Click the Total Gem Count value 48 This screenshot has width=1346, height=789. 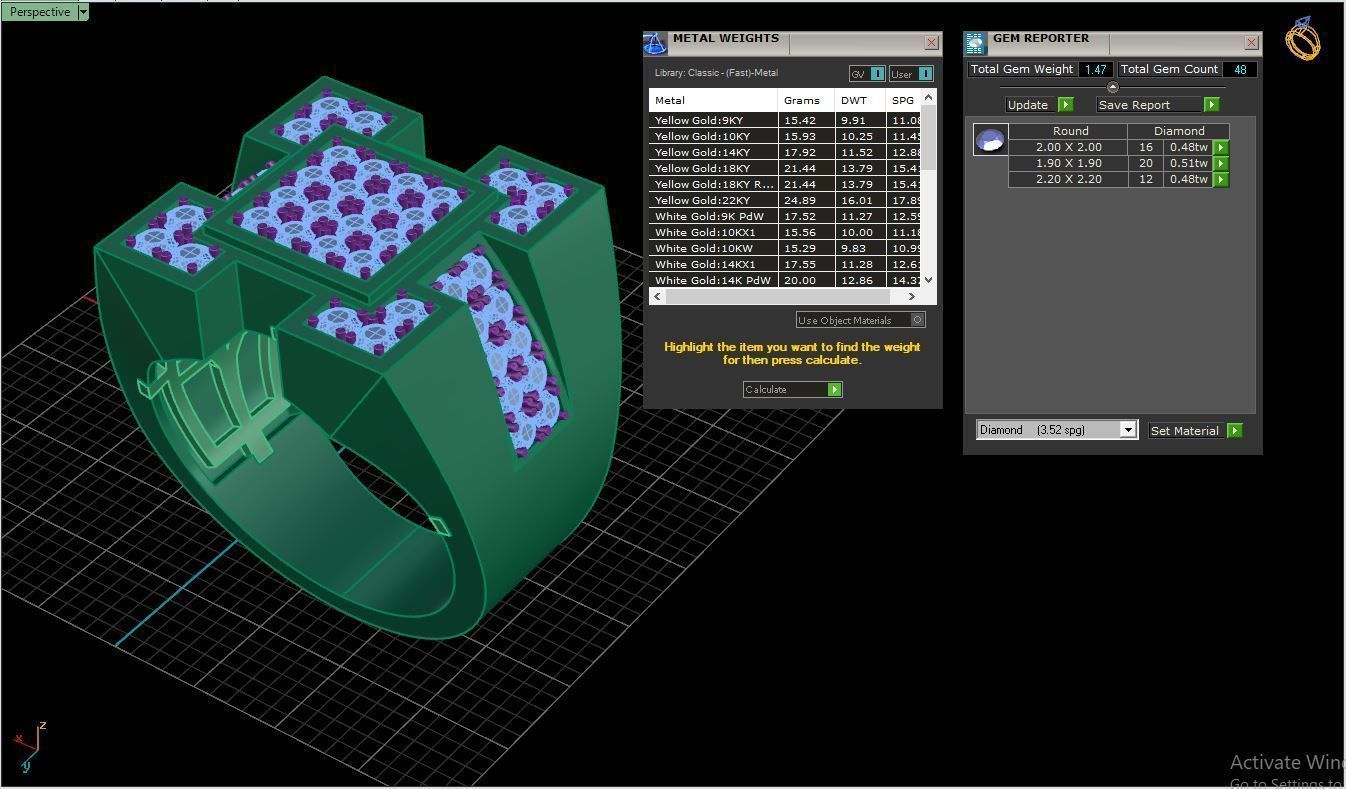(1240, 70)
